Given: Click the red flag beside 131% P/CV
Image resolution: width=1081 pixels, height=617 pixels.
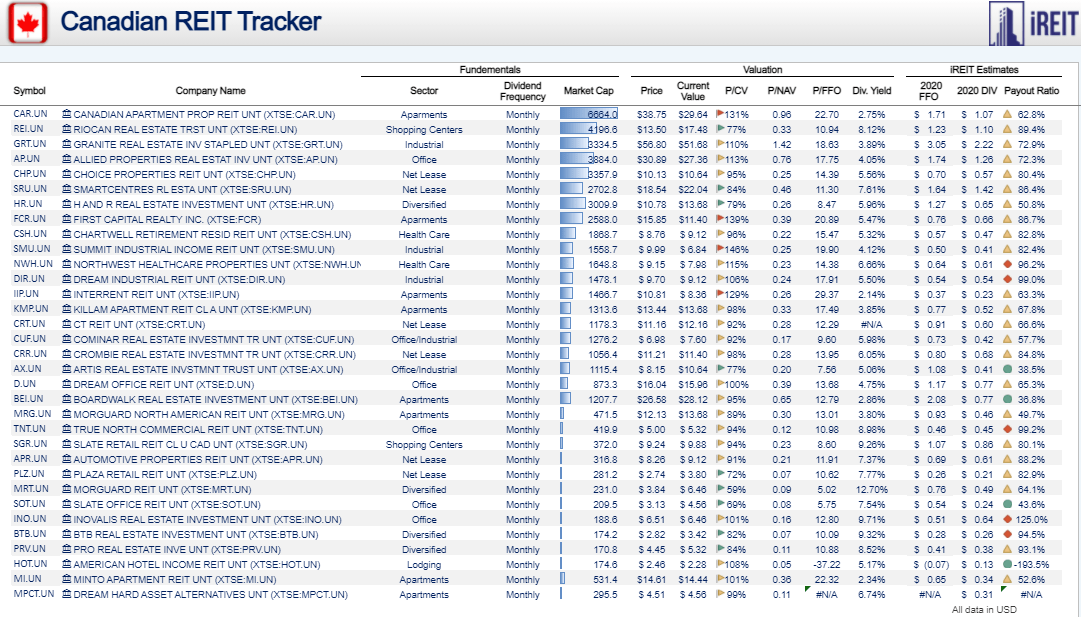Looking at the screenshot, I should (x=720, y=114).
